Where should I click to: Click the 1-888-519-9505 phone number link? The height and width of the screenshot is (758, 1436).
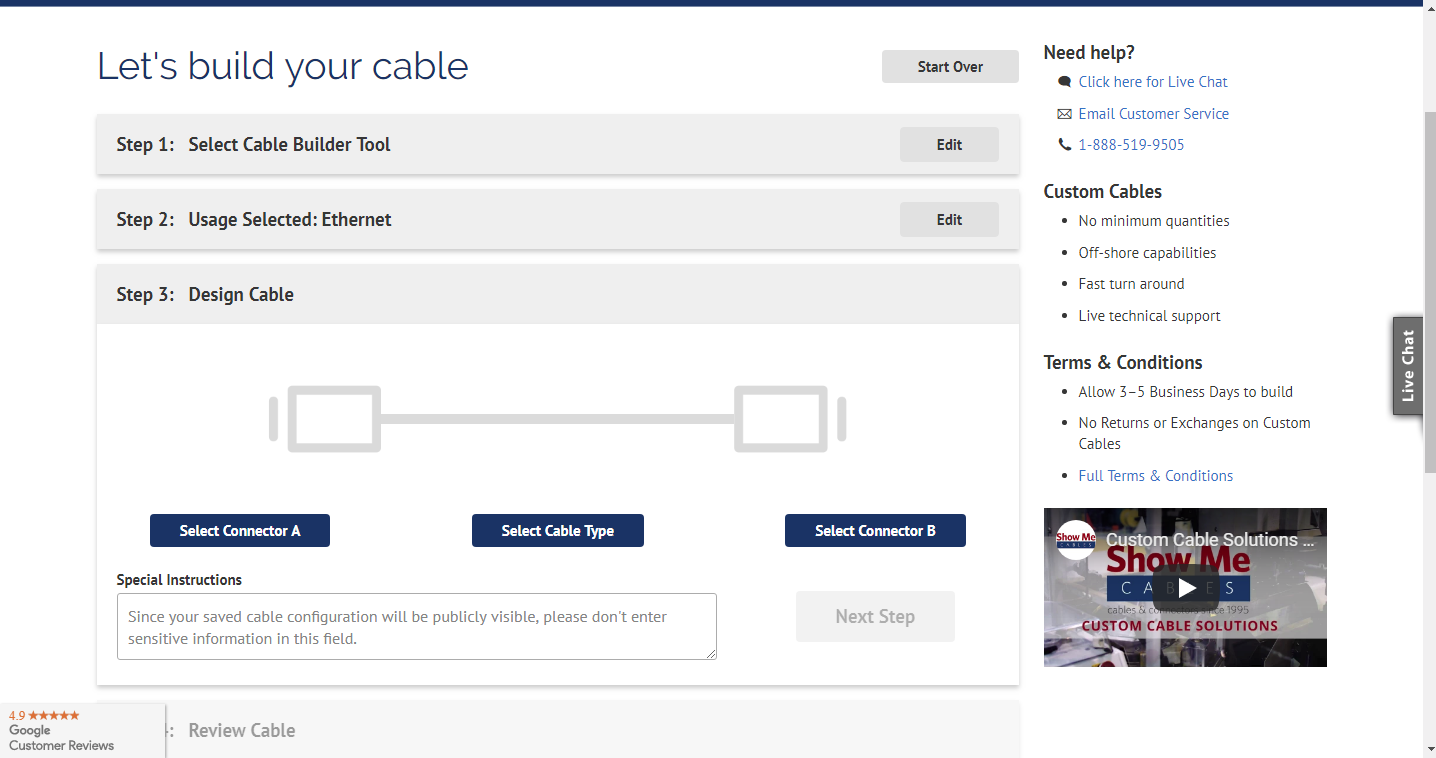[1131, 145]
